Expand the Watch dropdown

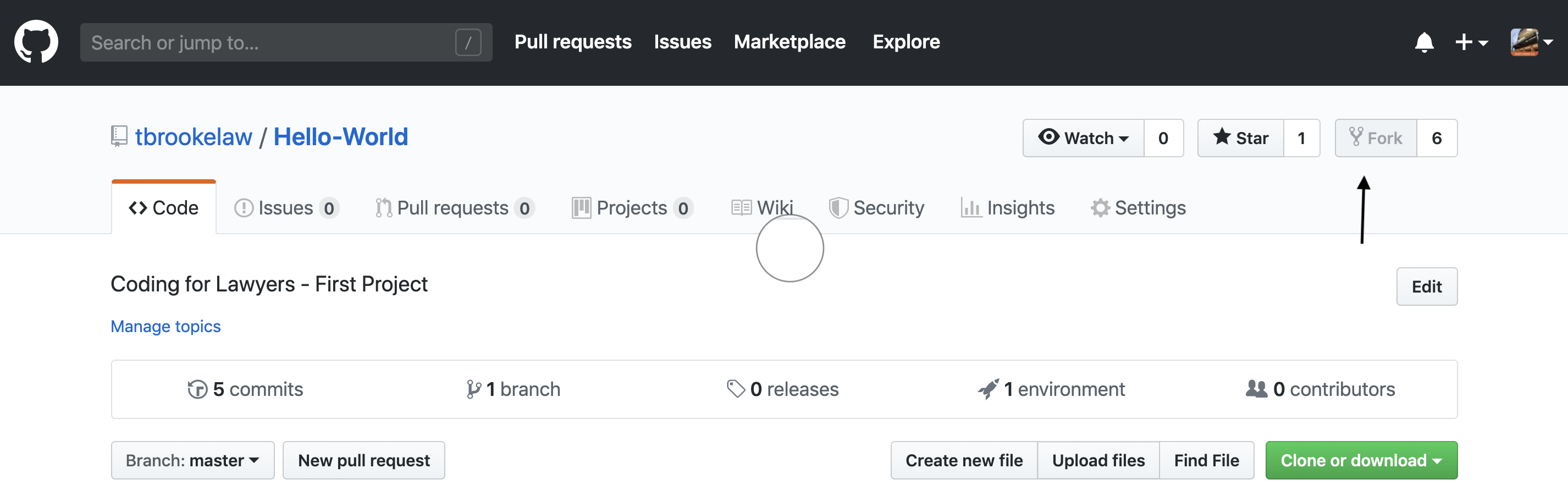coord(1083,138)
